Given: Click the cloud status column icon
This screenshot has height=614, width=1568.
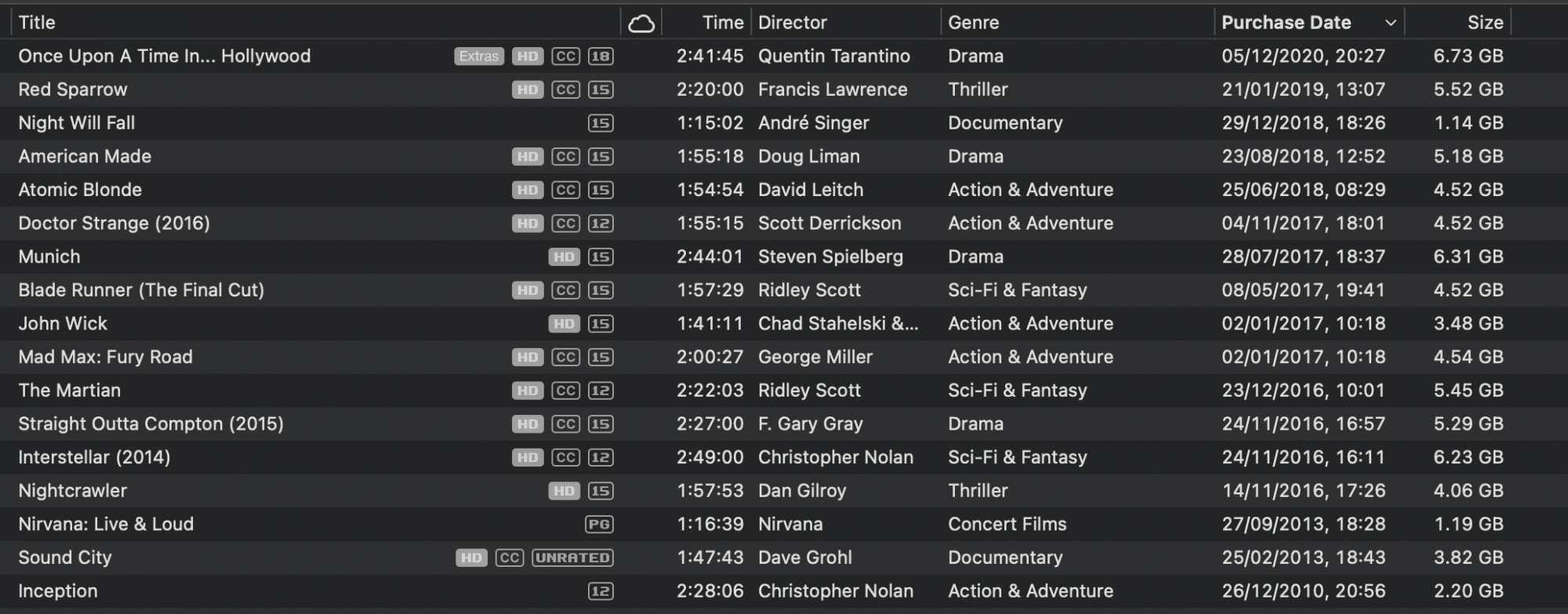Looking at the screenshot, I should [x=641, y=24].
